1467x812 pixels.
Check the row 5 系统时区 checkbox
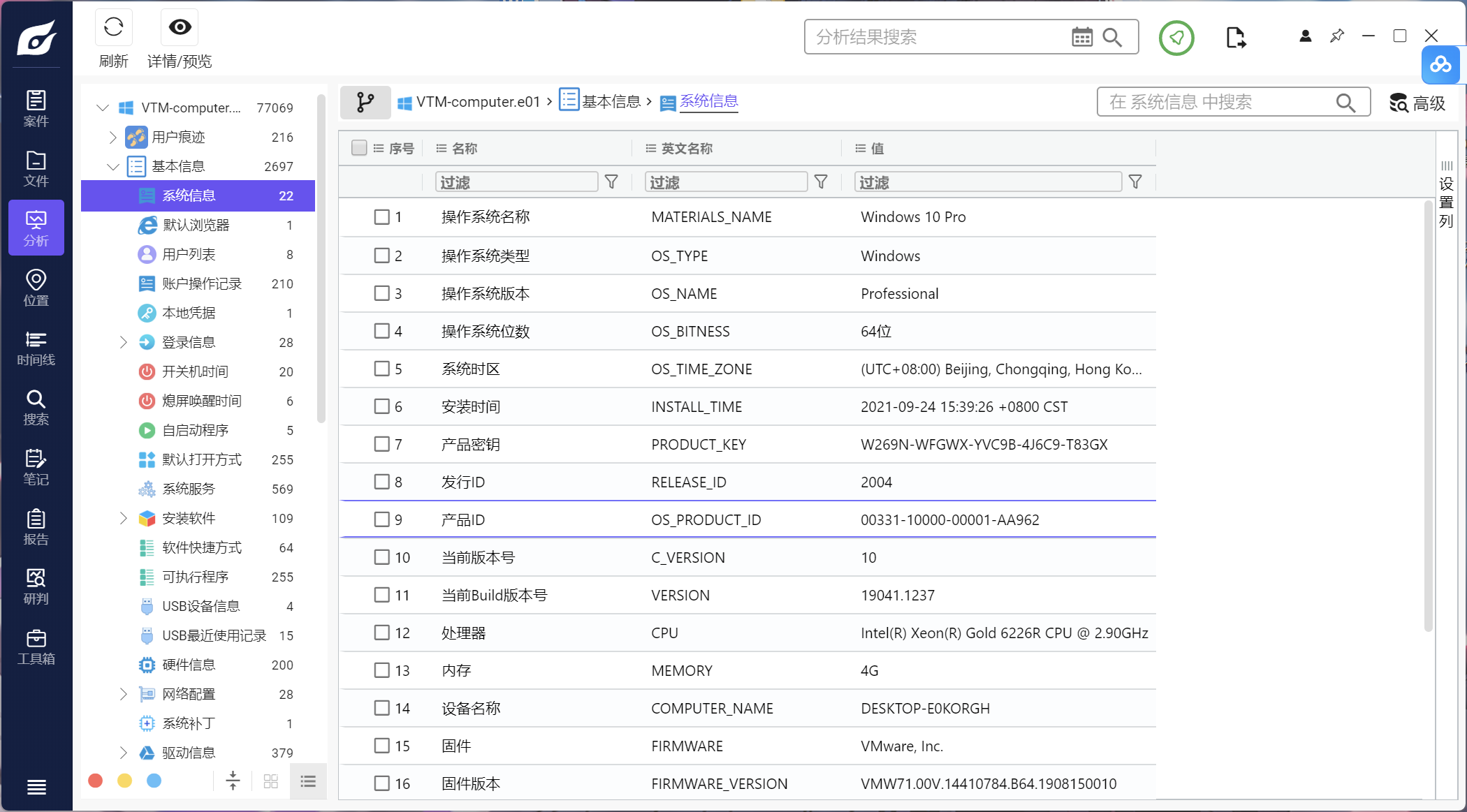(x=381, y=369)
